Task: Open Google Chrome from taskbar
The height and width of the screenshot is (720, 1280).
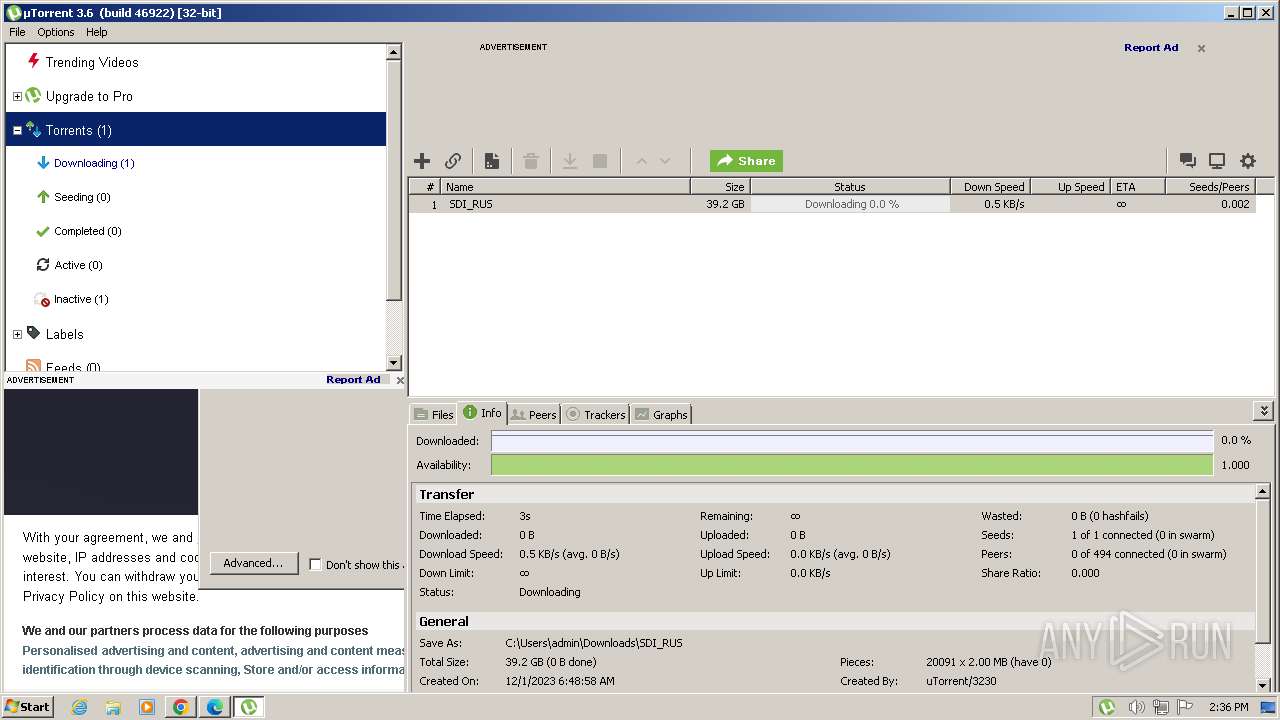Action: (x=181, y=707)
